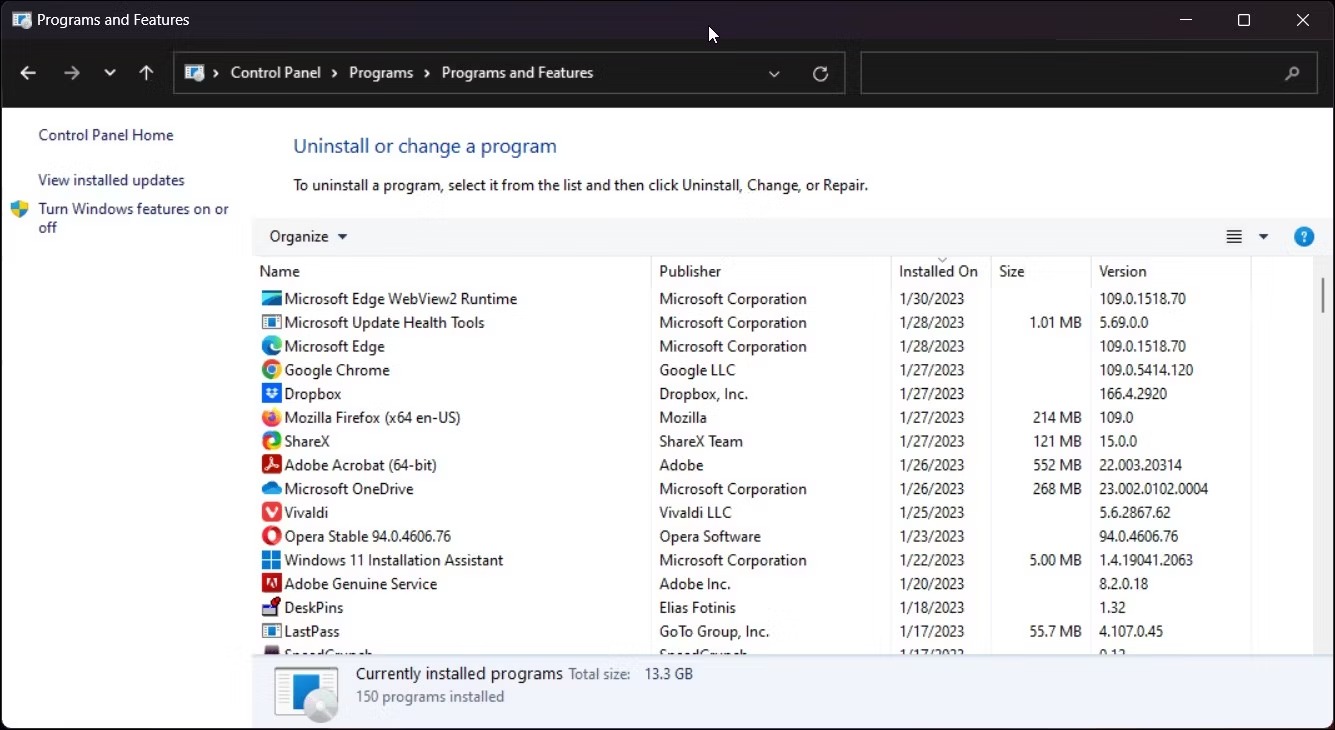1335x730 pixels.
Task: Select the Opera Software publisher cell
Action: click(x=710, y=536)
